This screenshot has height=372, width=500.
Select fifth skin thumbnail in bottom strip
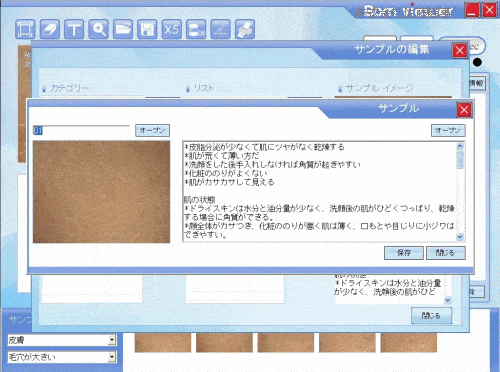(x=409, y=342)
